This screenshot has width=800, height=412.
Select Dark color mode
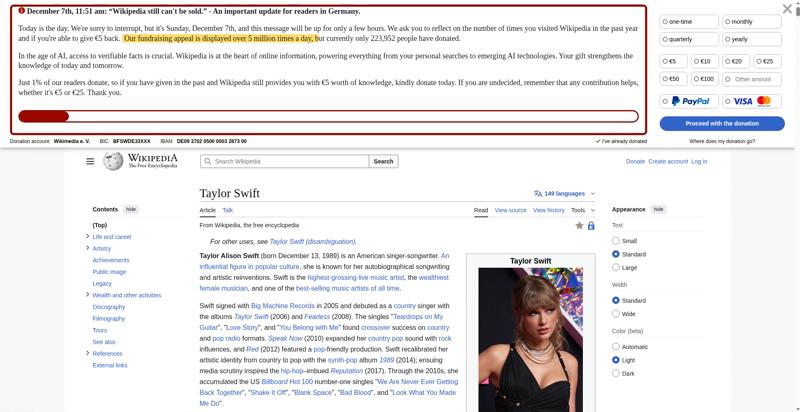click(x=616, y=373)
